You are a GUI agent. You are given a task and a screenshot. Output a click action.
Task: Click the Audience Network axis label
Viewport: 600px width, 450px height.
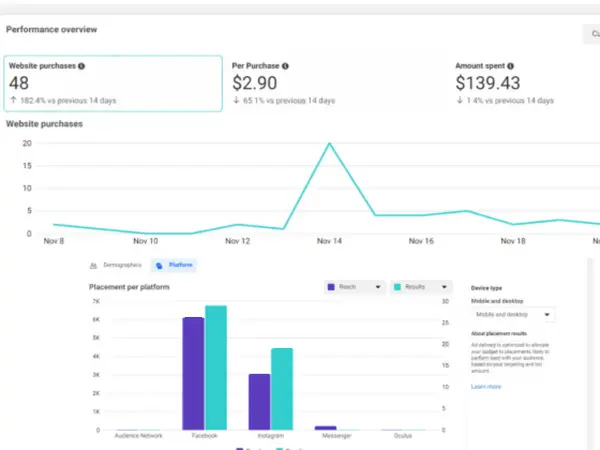[139, 435]
